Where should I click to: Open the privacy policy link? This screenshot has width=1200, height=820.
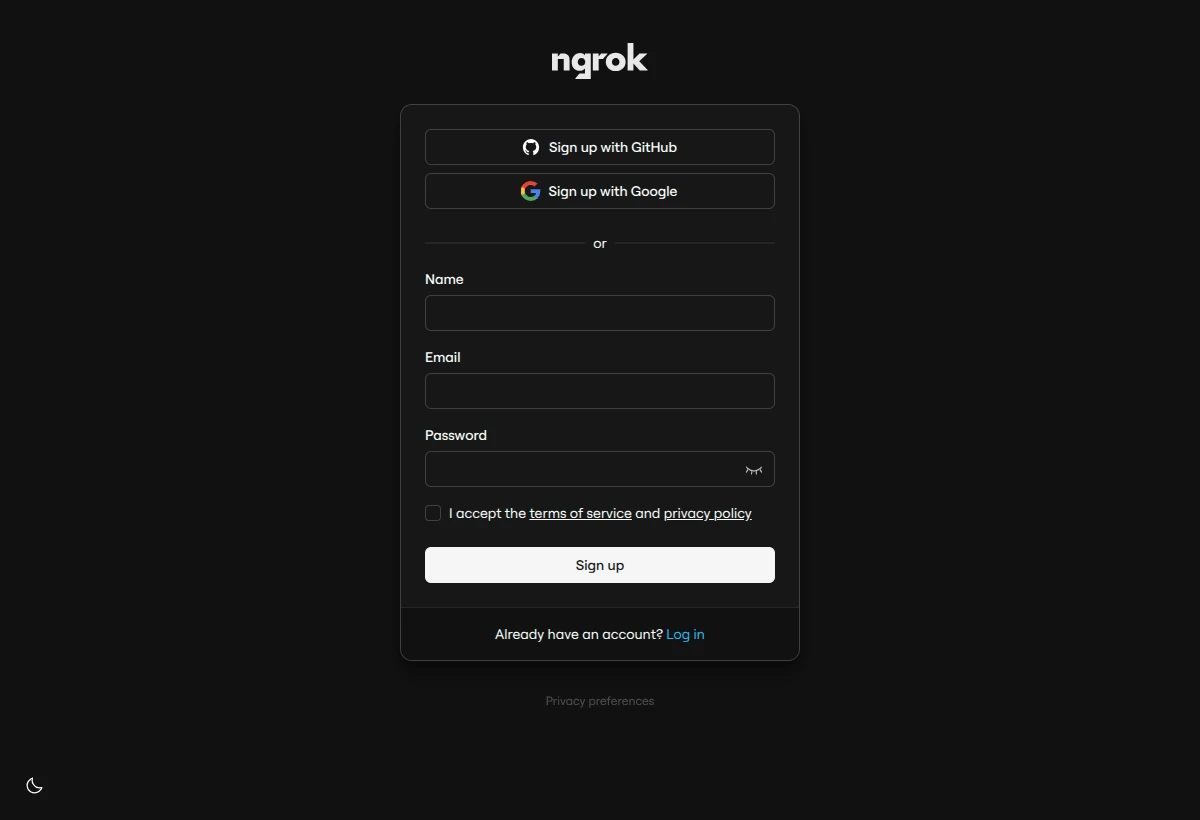click(707, 513)
